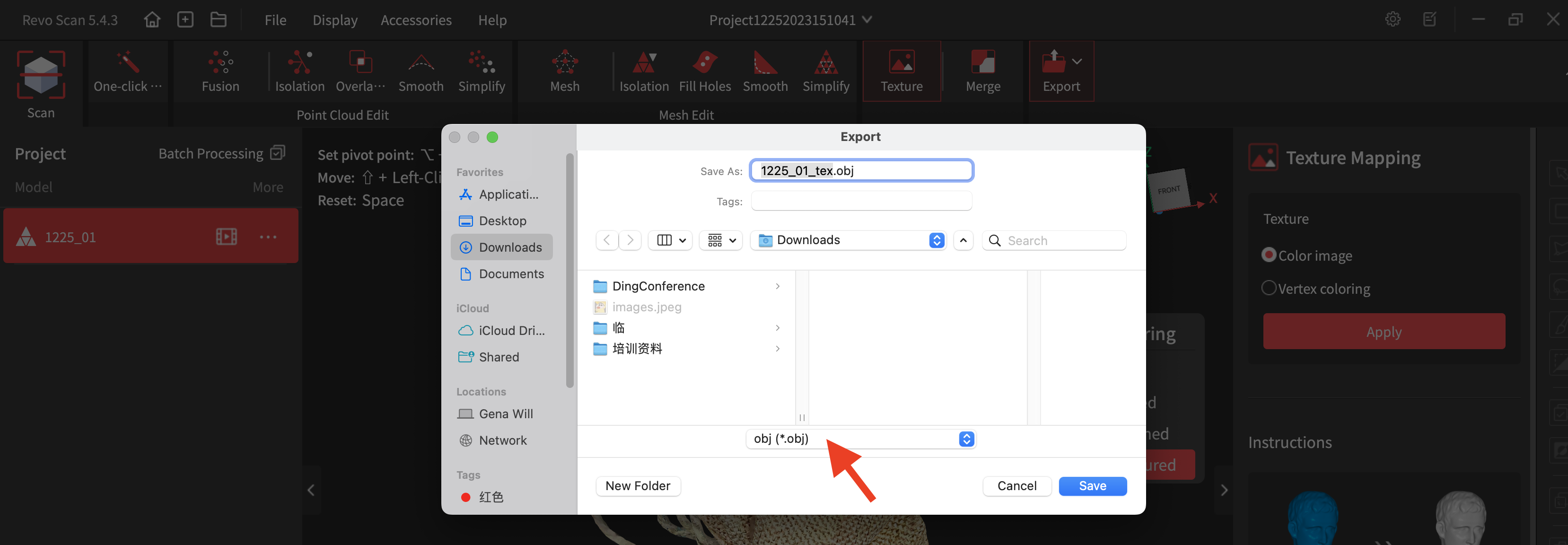Open the Display menu

click(335, 20)
